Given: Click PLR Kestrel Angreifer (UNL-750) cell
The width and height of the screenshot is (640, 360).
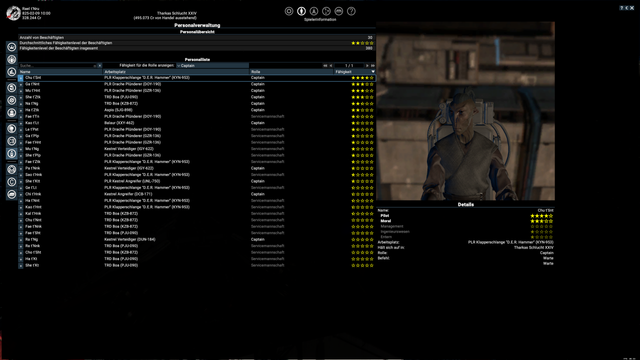Looking at the screenshot, I should [132, 181].
